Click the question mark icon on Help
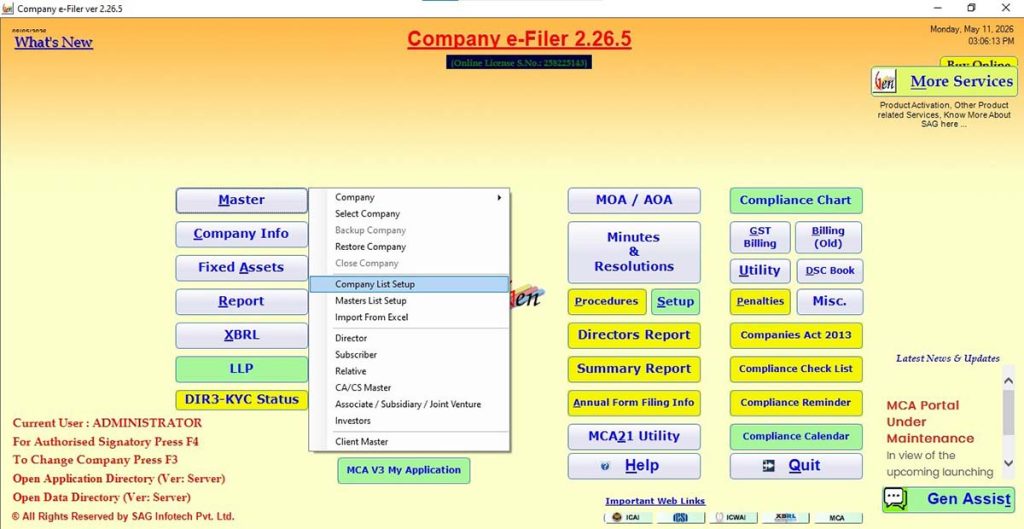The width and height of the screenshot is (1024, 529). (605, 466)
